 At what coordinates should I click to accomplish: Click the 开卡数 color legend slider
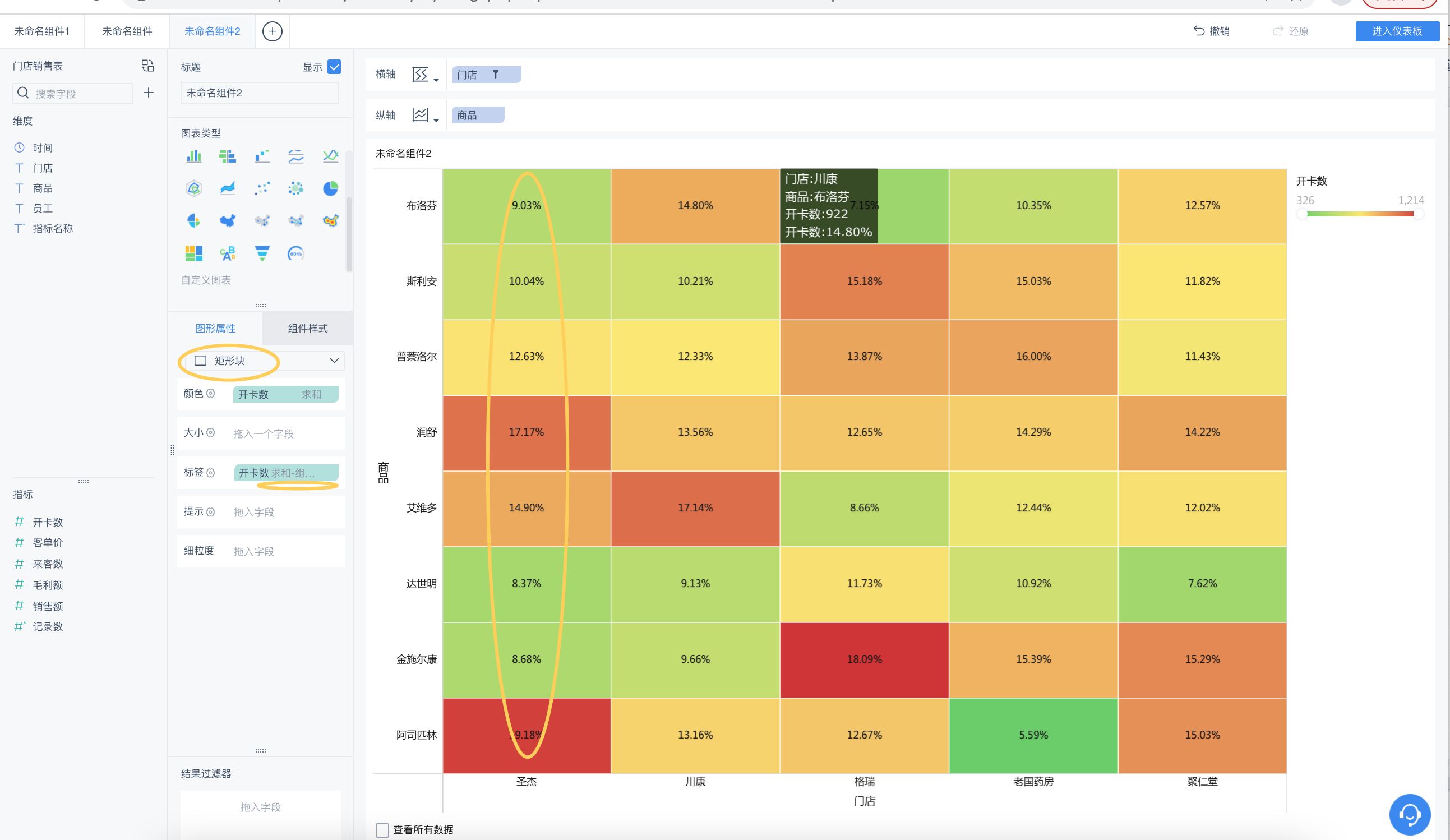(x=1360, y=214)
